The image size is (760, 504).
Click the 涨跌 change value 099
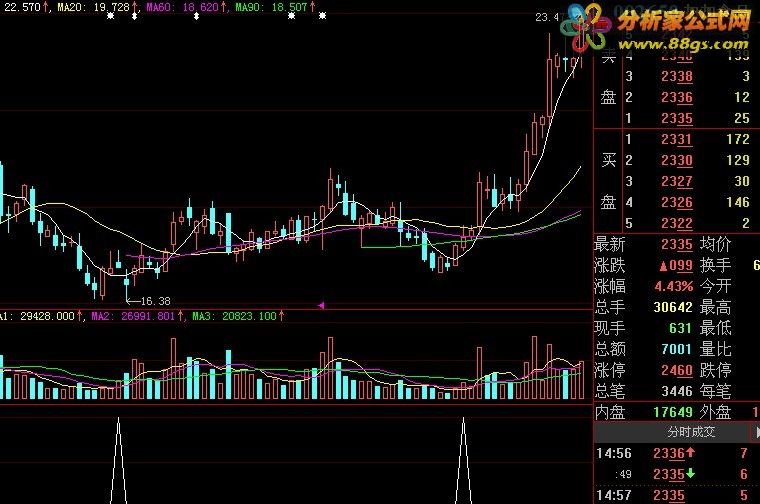click(676, 266)
